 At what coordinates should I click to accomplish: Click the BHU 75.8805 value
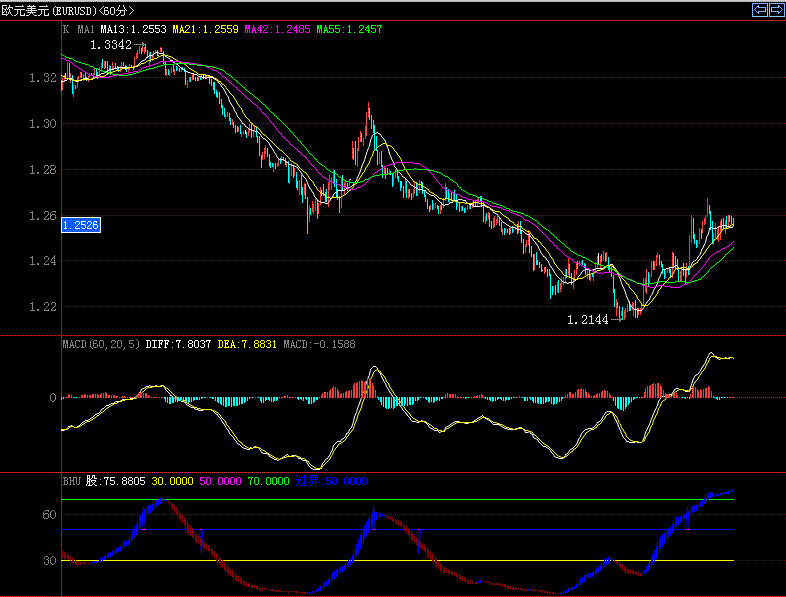point(116,481)
